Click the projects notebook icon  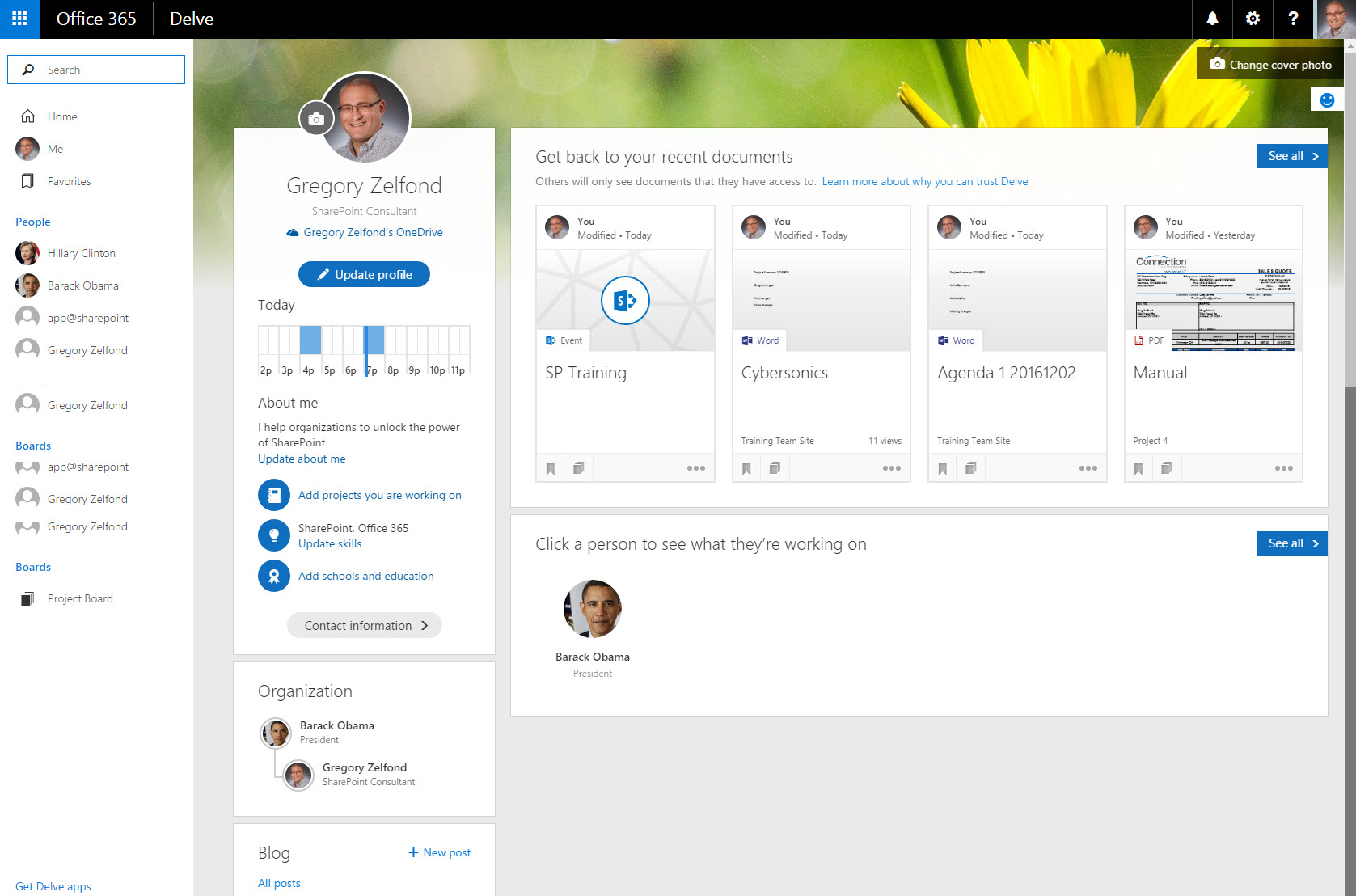274,495
